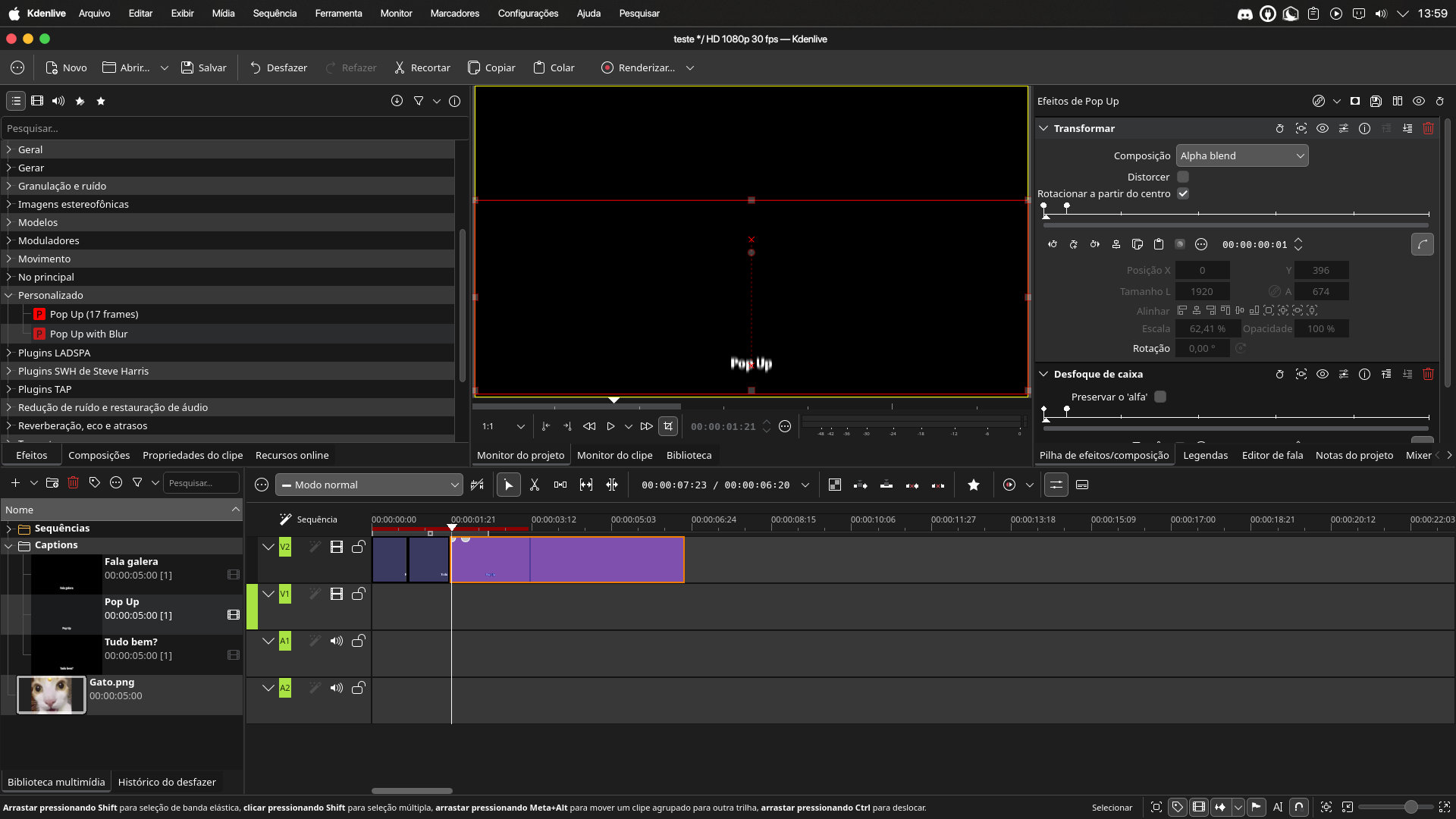The width and height of the screenshot is (1456, 819).
Task: Expand the Movimento effects category
Action: coord(9,259)
